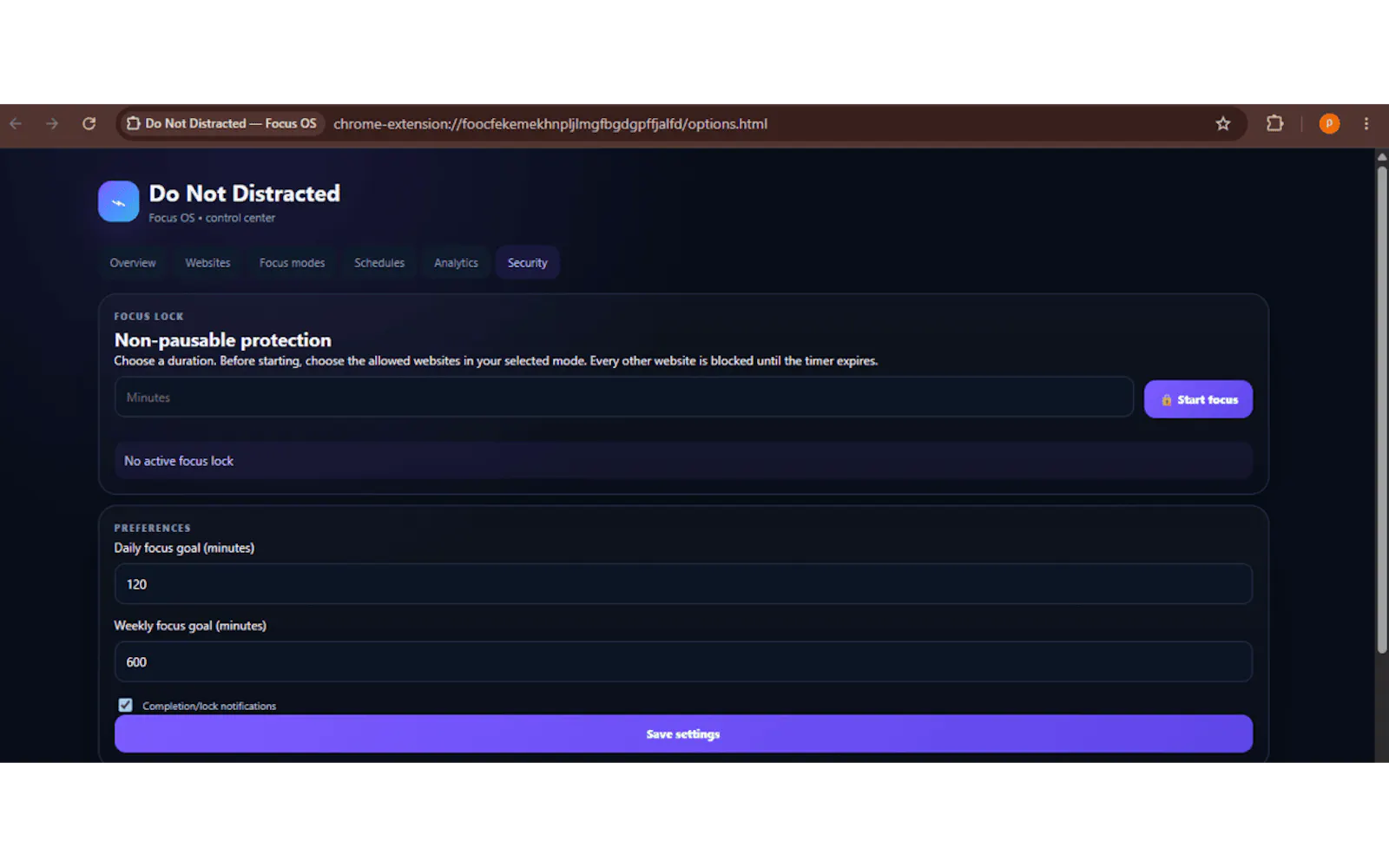
Task: Click the 'Completion/lock notifications' label
Action: [209, 706]
